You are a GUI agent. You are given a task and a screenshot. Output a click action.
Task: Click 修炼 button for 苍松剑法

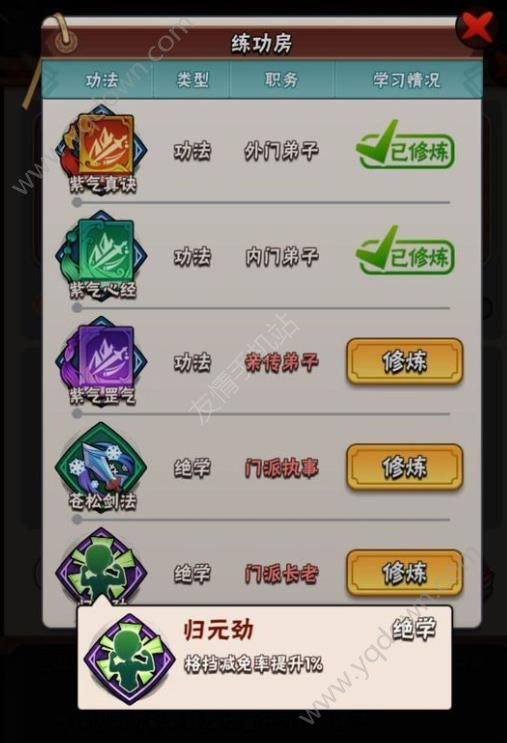coord(405,467)
